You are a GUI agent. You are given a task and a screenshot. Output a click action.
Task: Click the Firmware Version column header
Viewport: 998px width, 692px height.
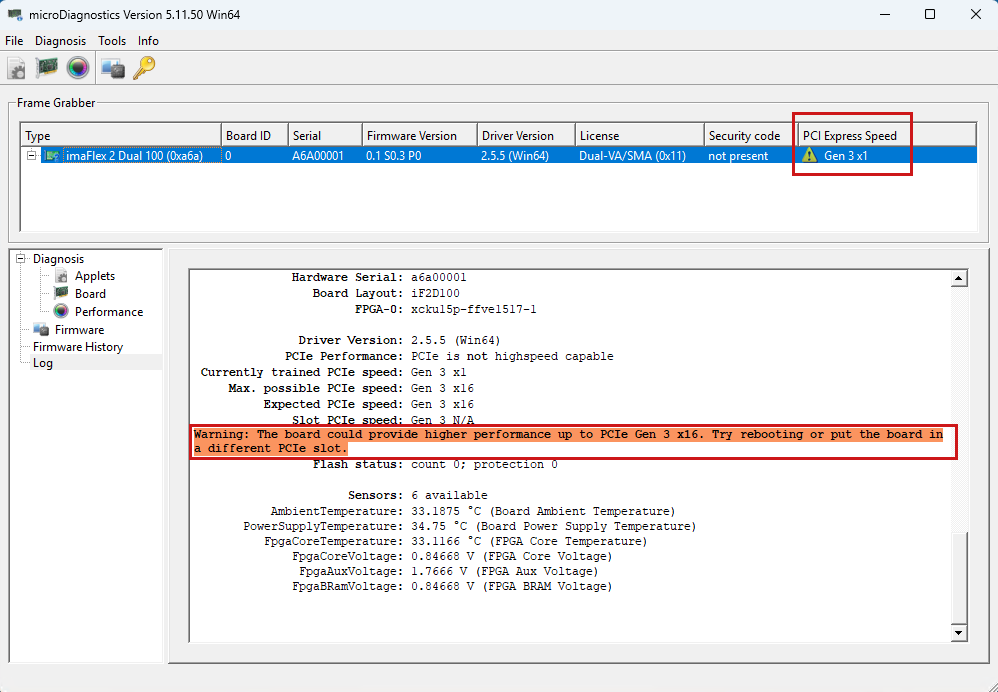point(411,136)
